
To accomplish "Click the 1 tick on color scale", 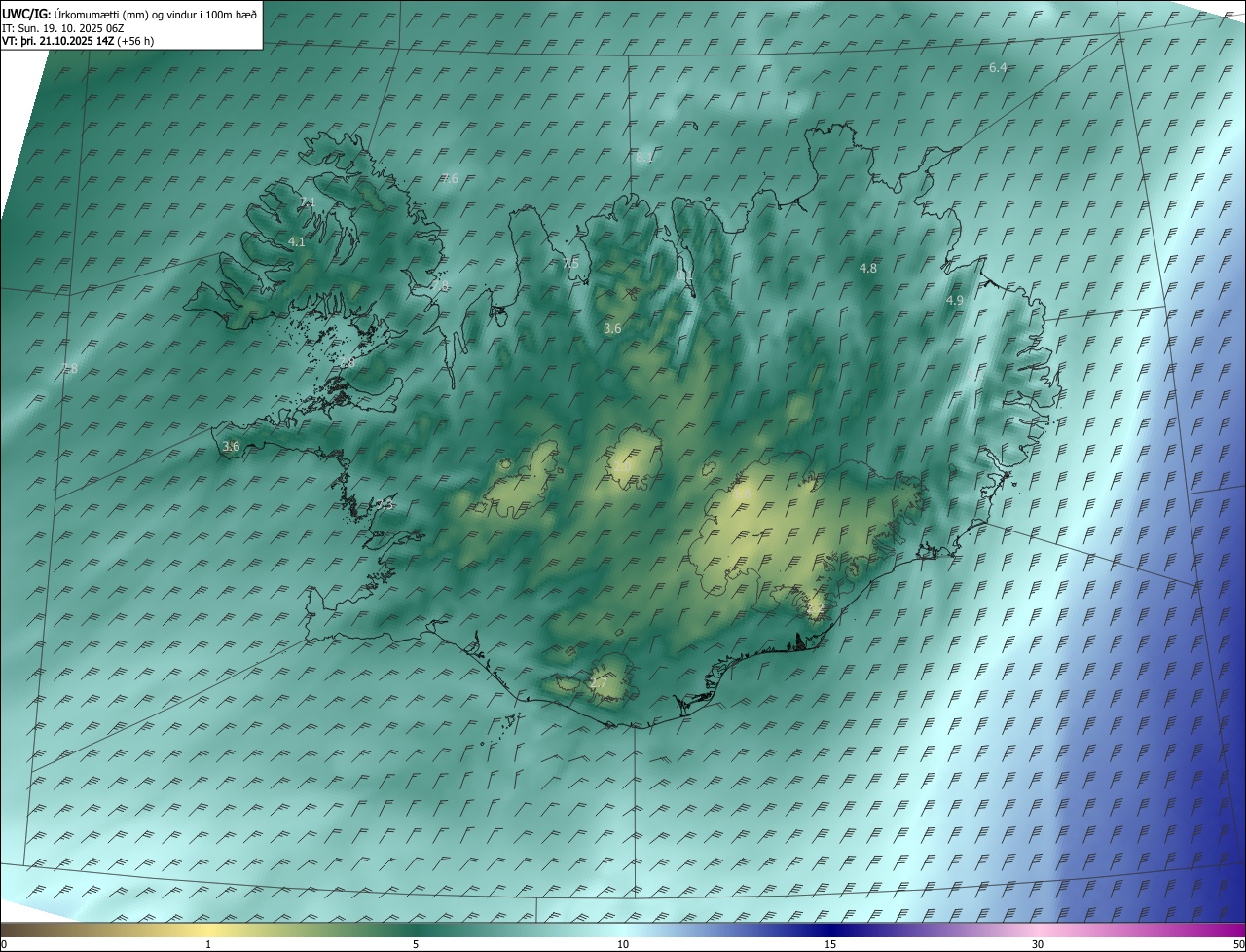I will click(x=208, y=945).
